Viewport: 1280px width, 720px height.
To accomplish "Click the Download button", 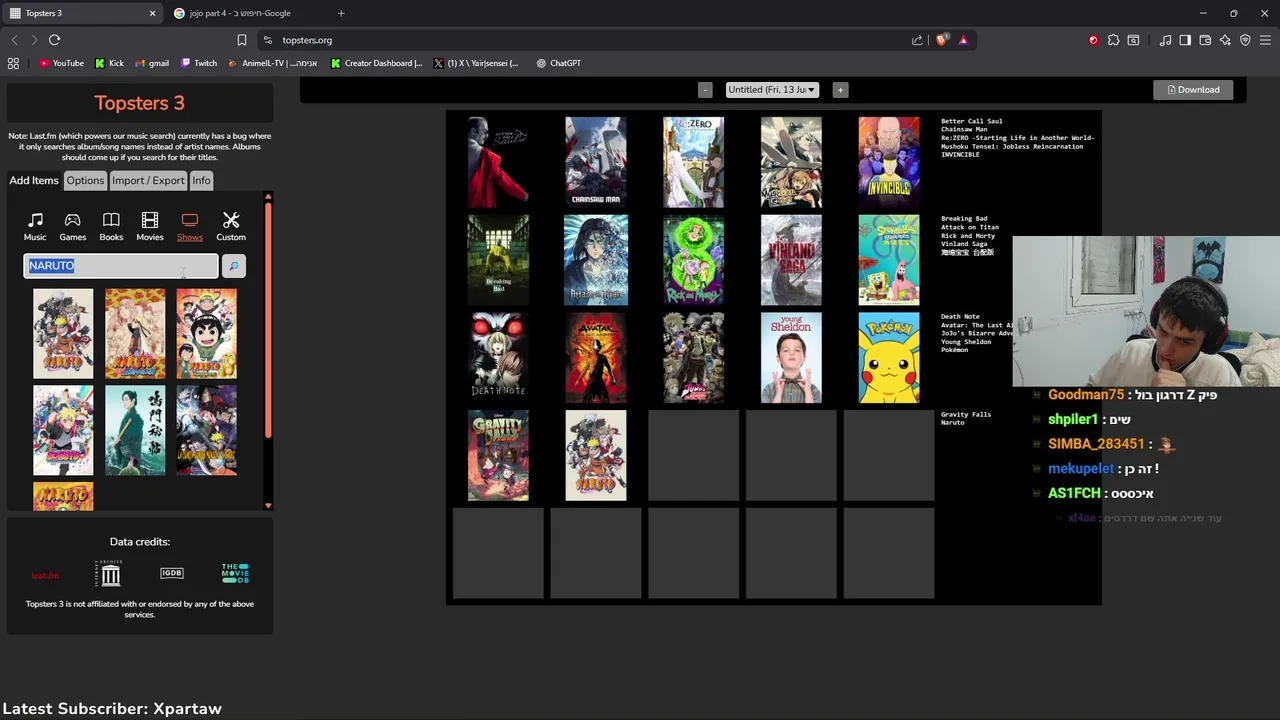I will [x=1193, y=89].
